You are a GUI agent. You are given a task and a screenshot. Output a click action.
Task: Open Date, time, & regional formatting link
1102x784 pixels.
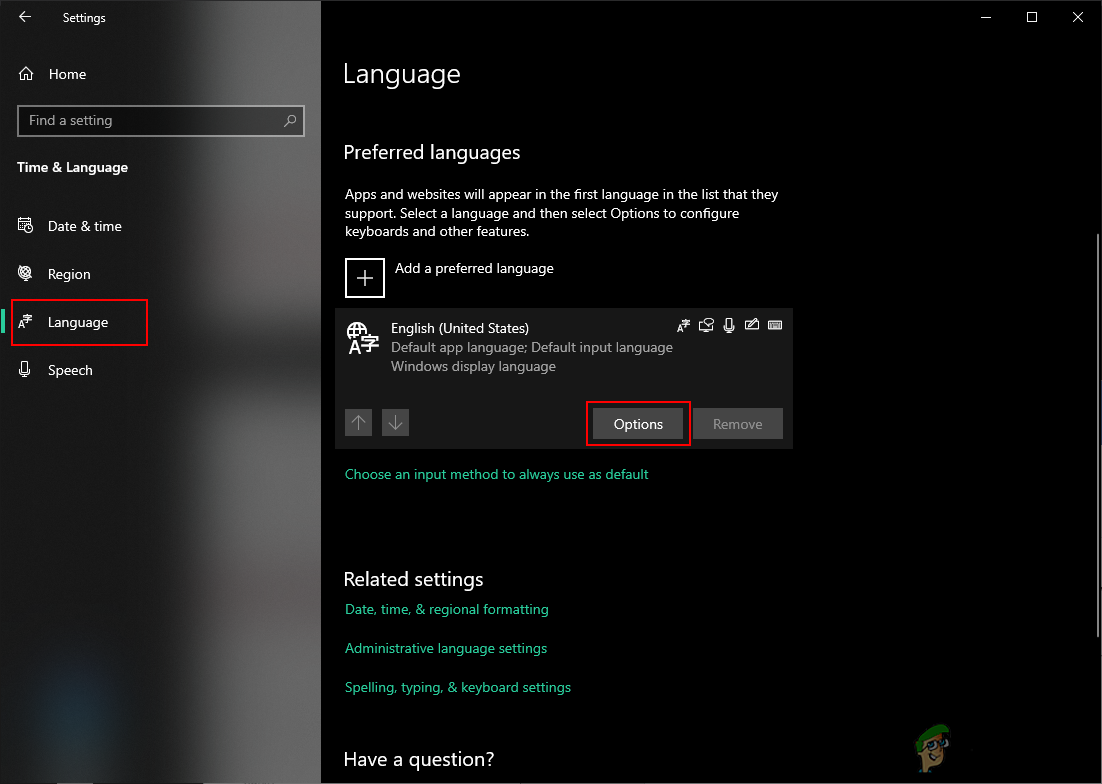coord(446,609)
